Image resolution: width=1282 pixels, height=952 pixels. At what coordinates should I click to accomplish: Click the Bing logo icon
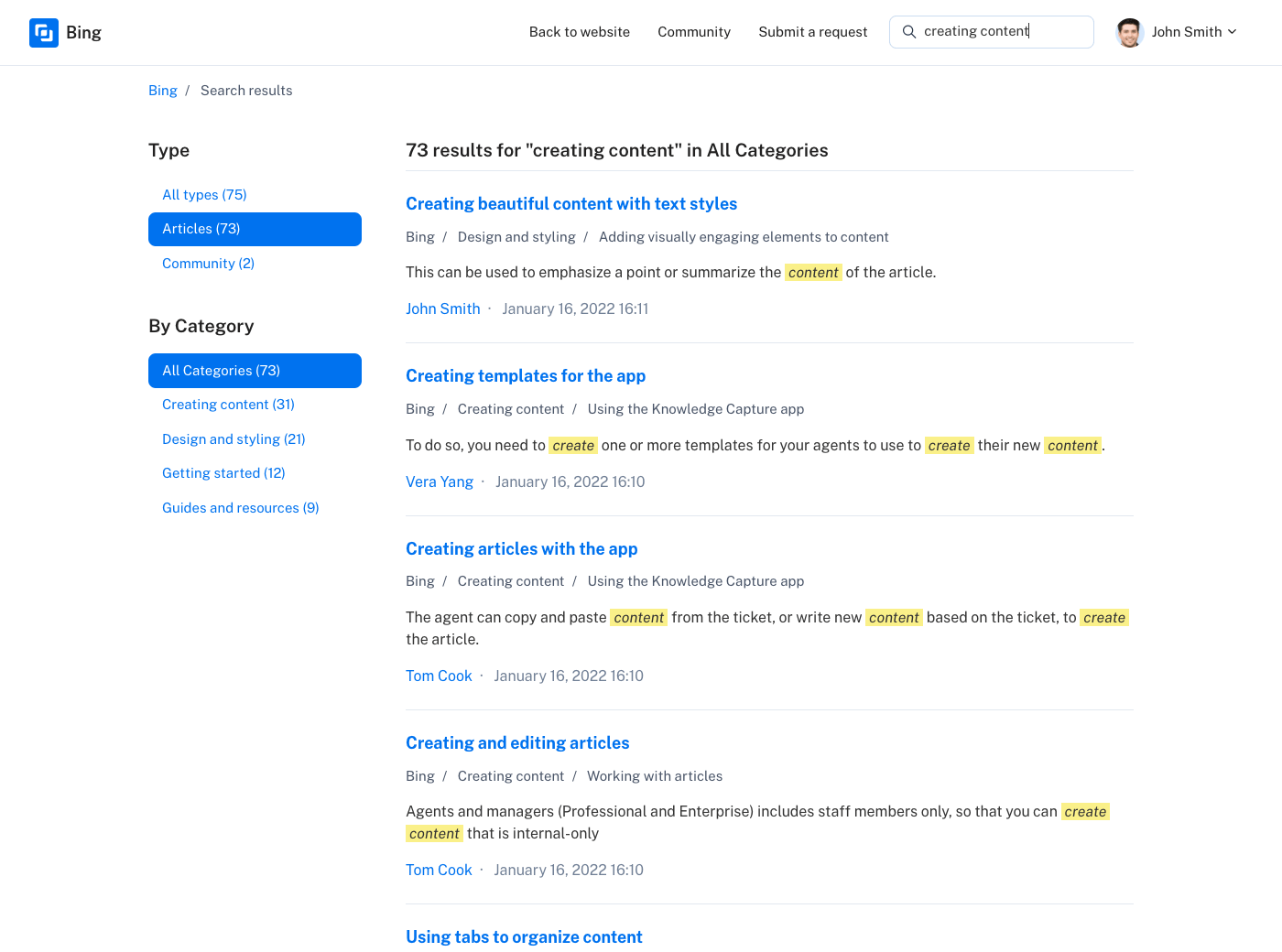(44, 33)
